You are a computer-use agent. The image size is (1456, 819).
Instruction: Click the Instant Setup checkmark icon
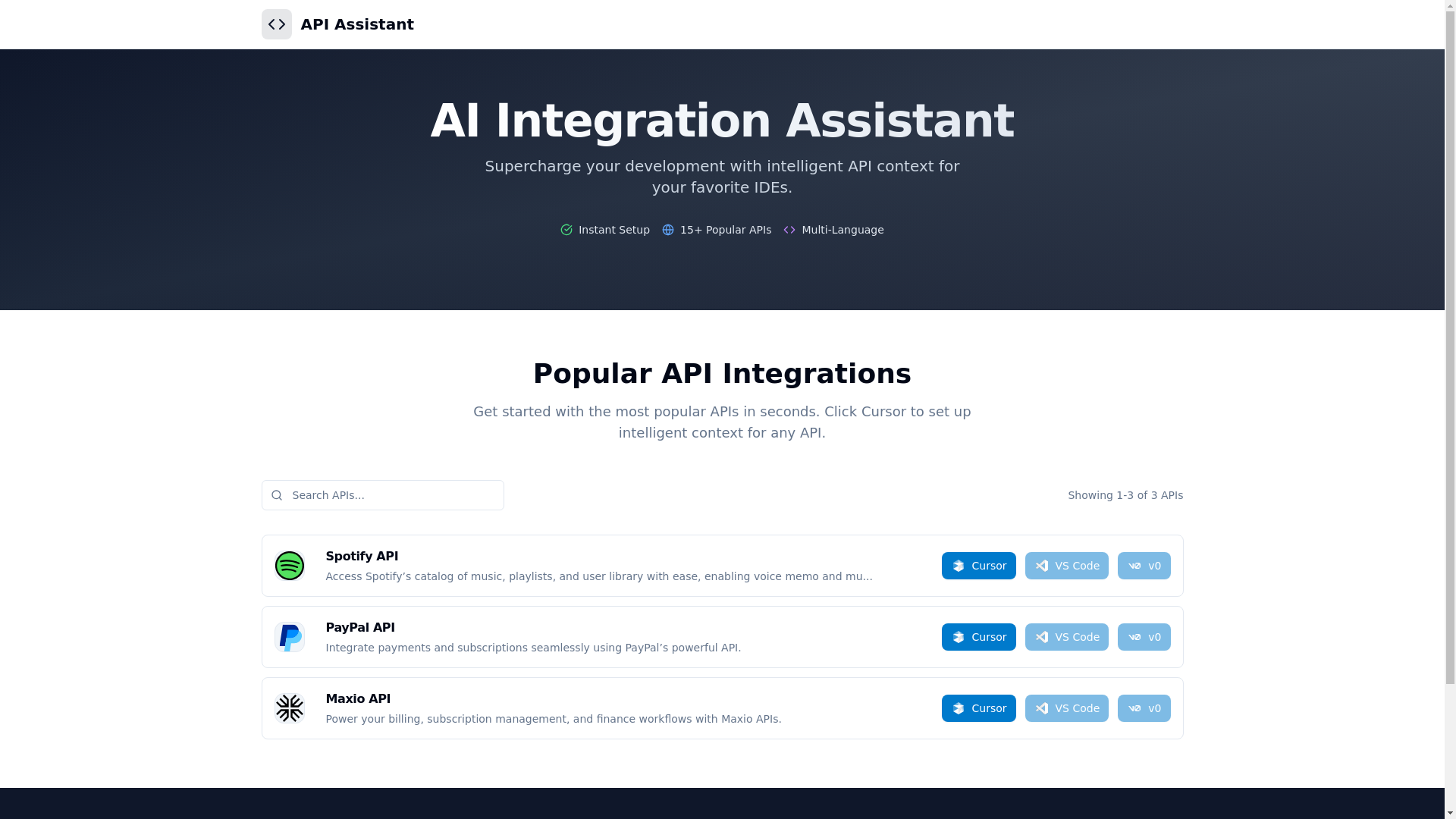[566, 230]
